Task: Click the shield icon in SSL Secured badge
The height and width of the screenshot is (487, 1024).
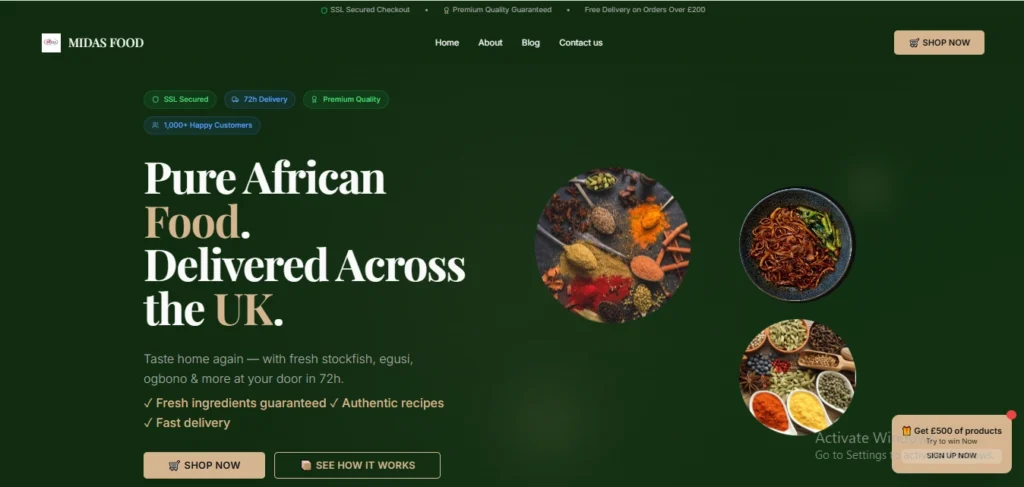Action: click(x=155, y=100)
